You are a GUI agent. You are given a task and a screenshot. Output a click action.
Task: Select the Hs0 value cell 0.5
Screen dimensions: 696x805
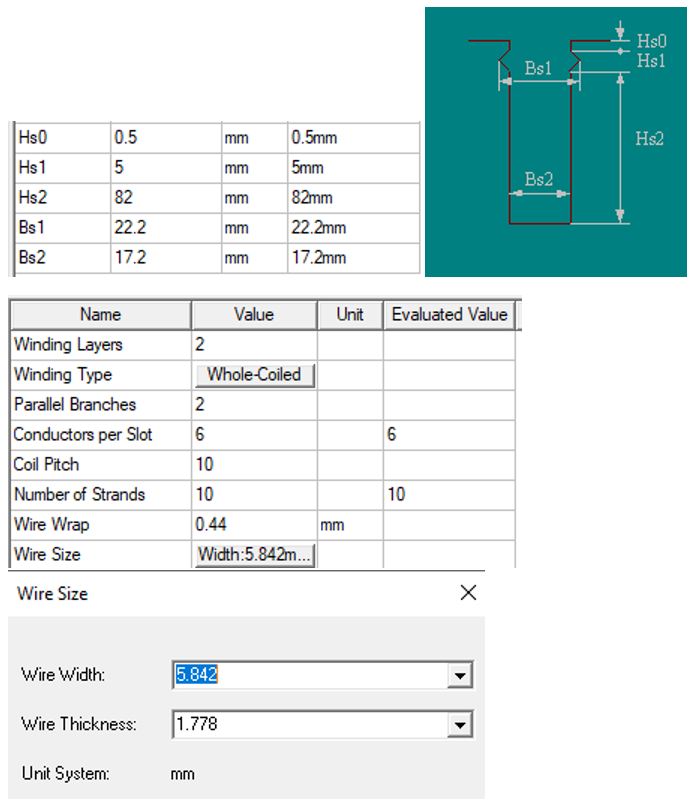166,138
